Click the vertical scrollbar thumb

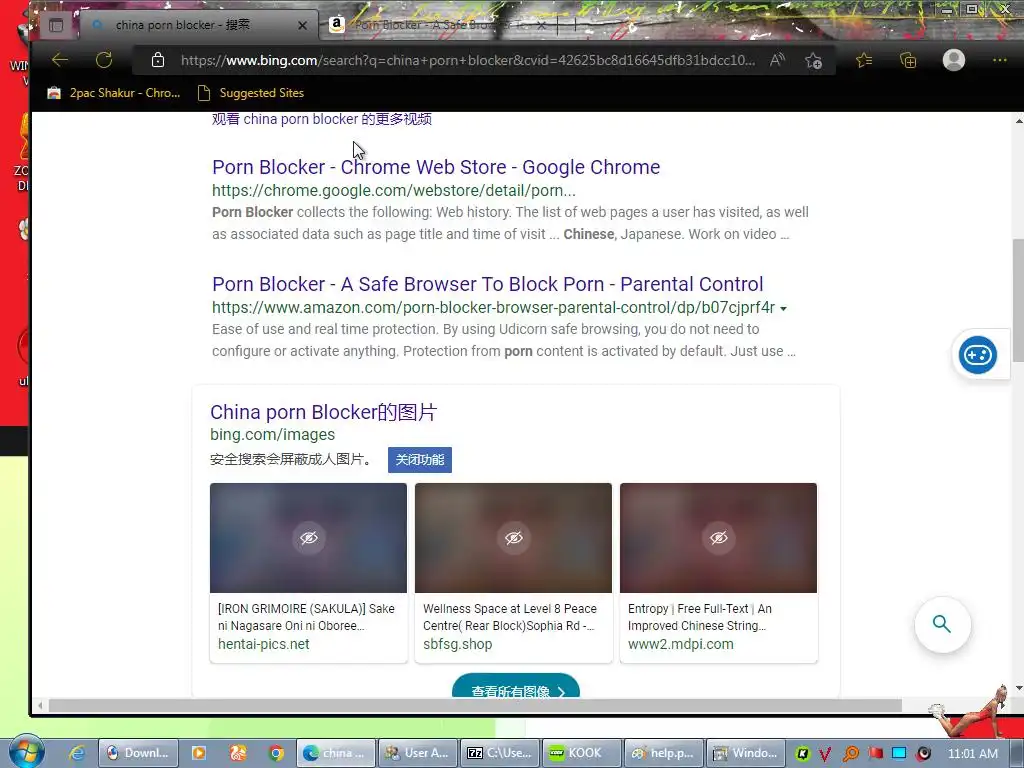coord(1018,300)
